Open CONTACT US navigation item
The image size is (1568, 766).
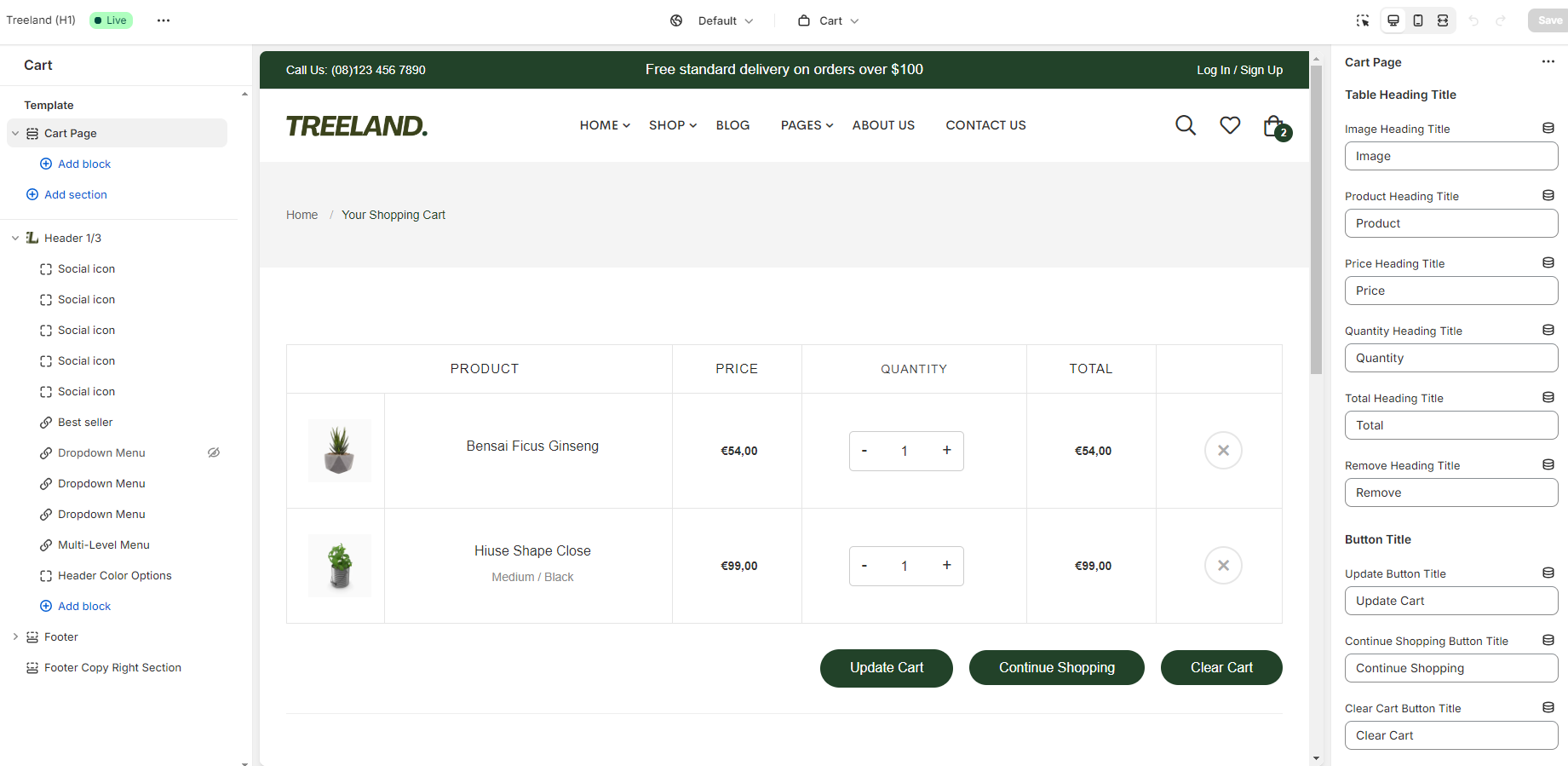985,125
